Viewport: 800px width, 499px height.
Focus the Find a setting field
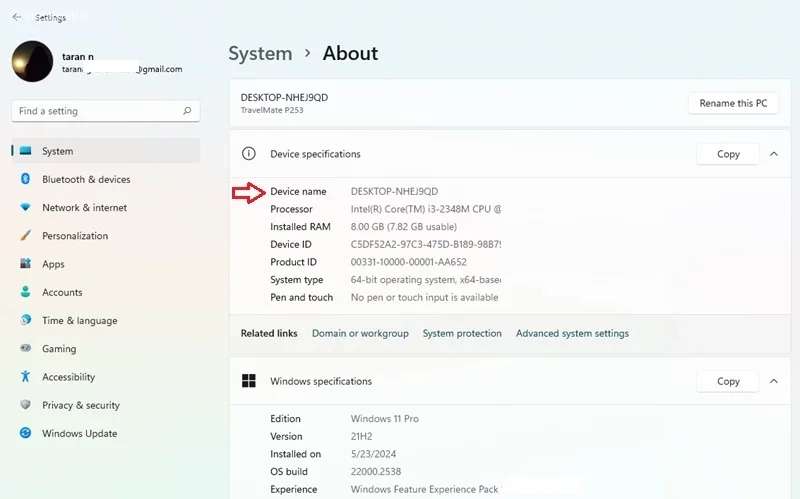[x=106, y=111]
